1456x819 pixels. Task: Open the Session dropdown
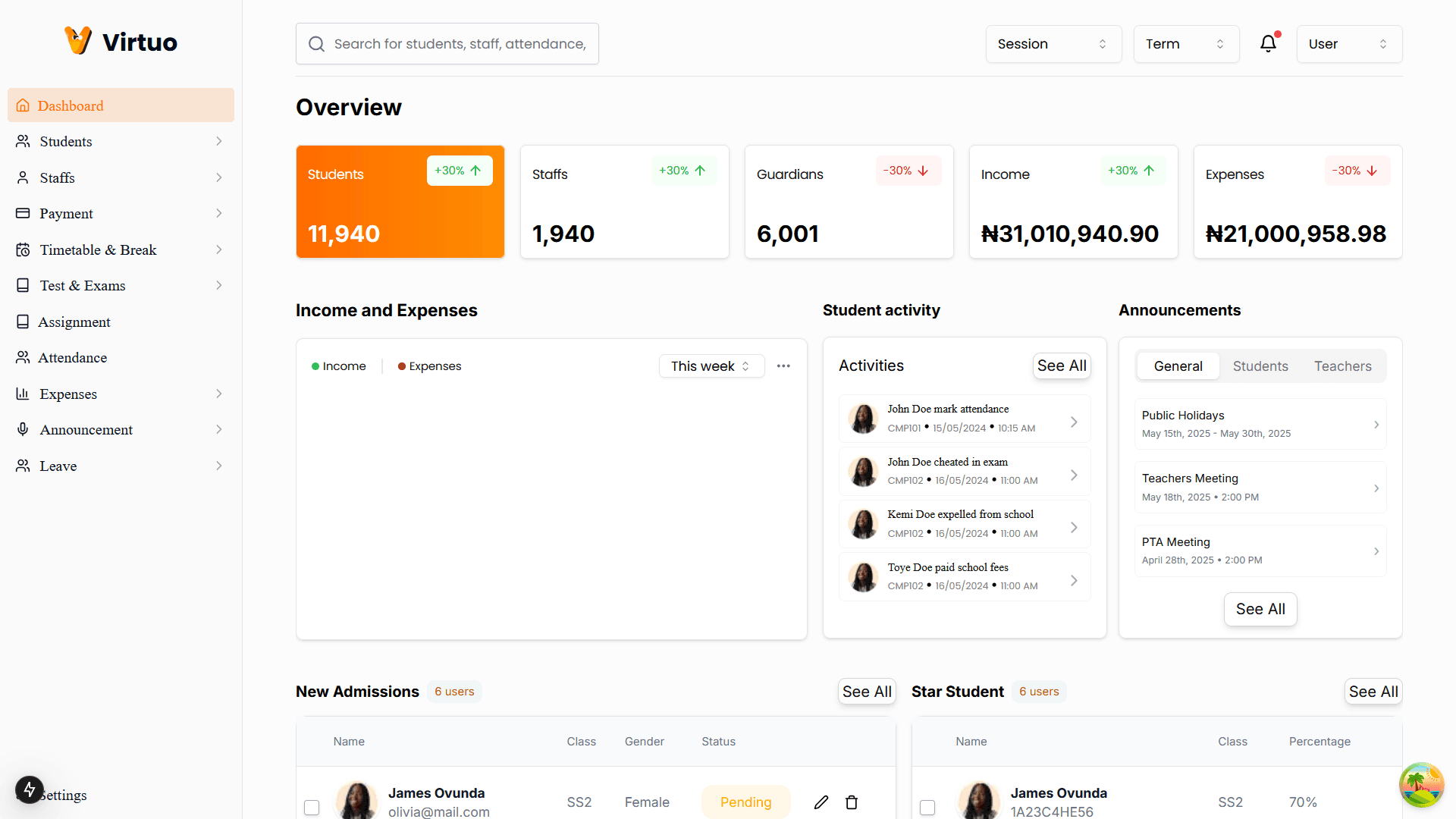click(x=1053, y=44)
